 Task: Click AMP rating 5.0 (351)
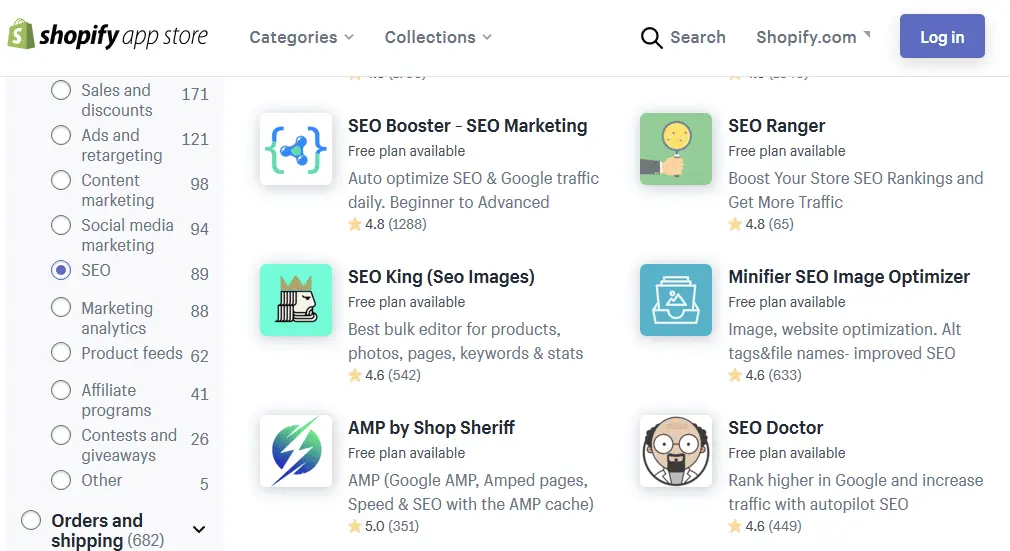[x=383, y=526]
